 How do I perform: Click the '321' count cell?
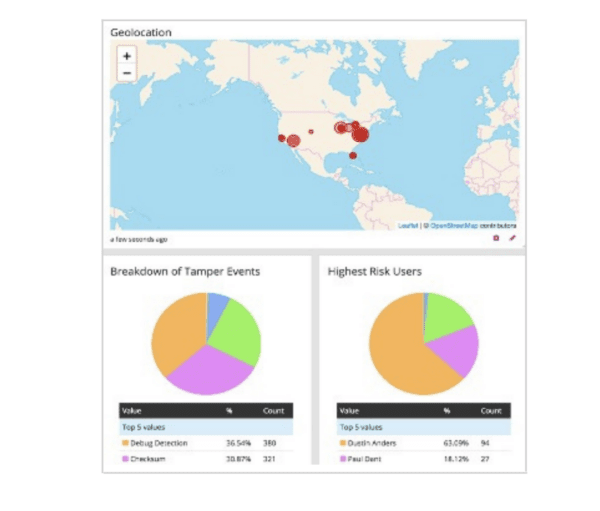pyautogui.click(x=269, y=459)
